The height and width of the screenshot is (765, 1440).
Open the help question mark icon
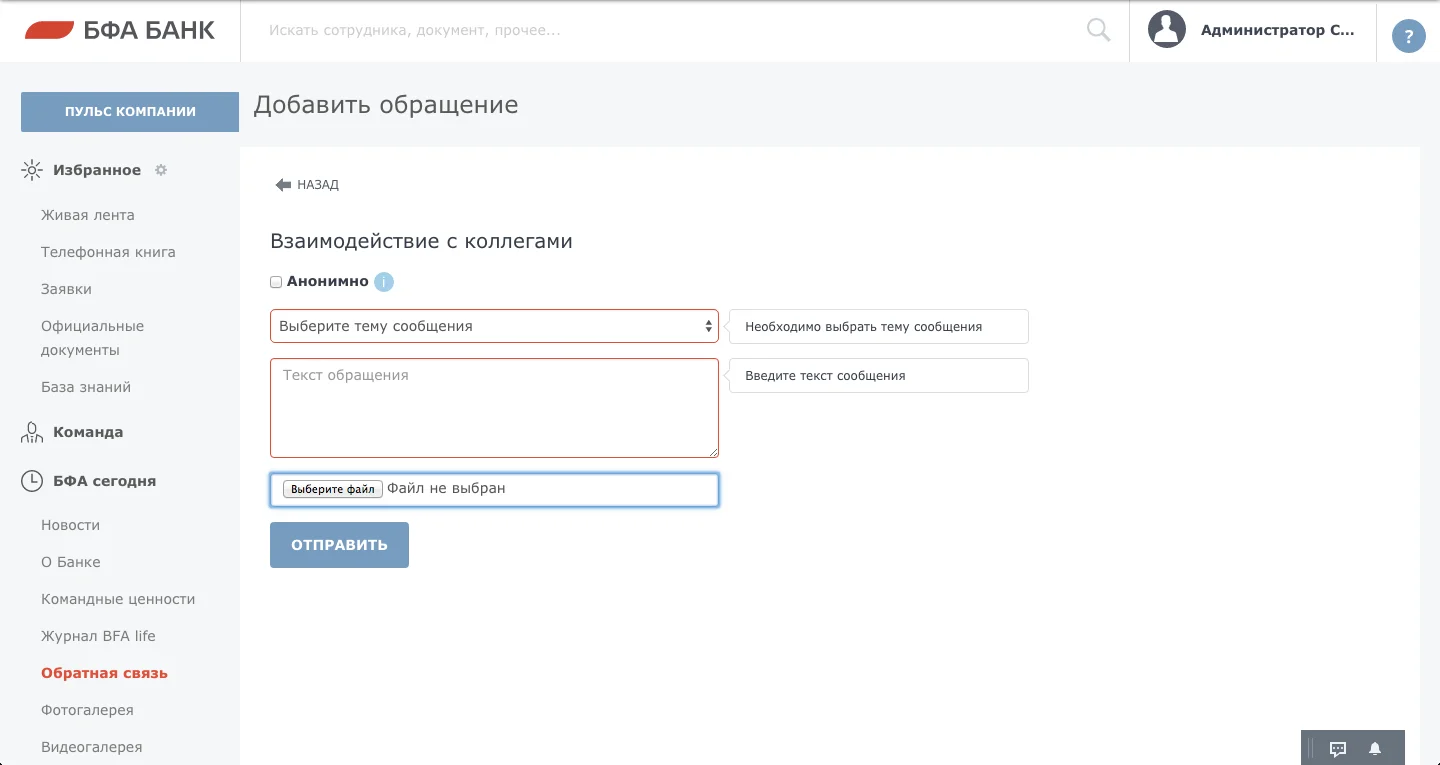point(1409,37)
